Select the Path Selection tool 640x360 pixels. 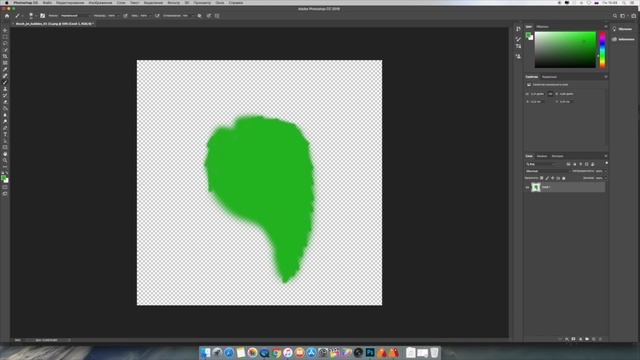click(5, 140)
